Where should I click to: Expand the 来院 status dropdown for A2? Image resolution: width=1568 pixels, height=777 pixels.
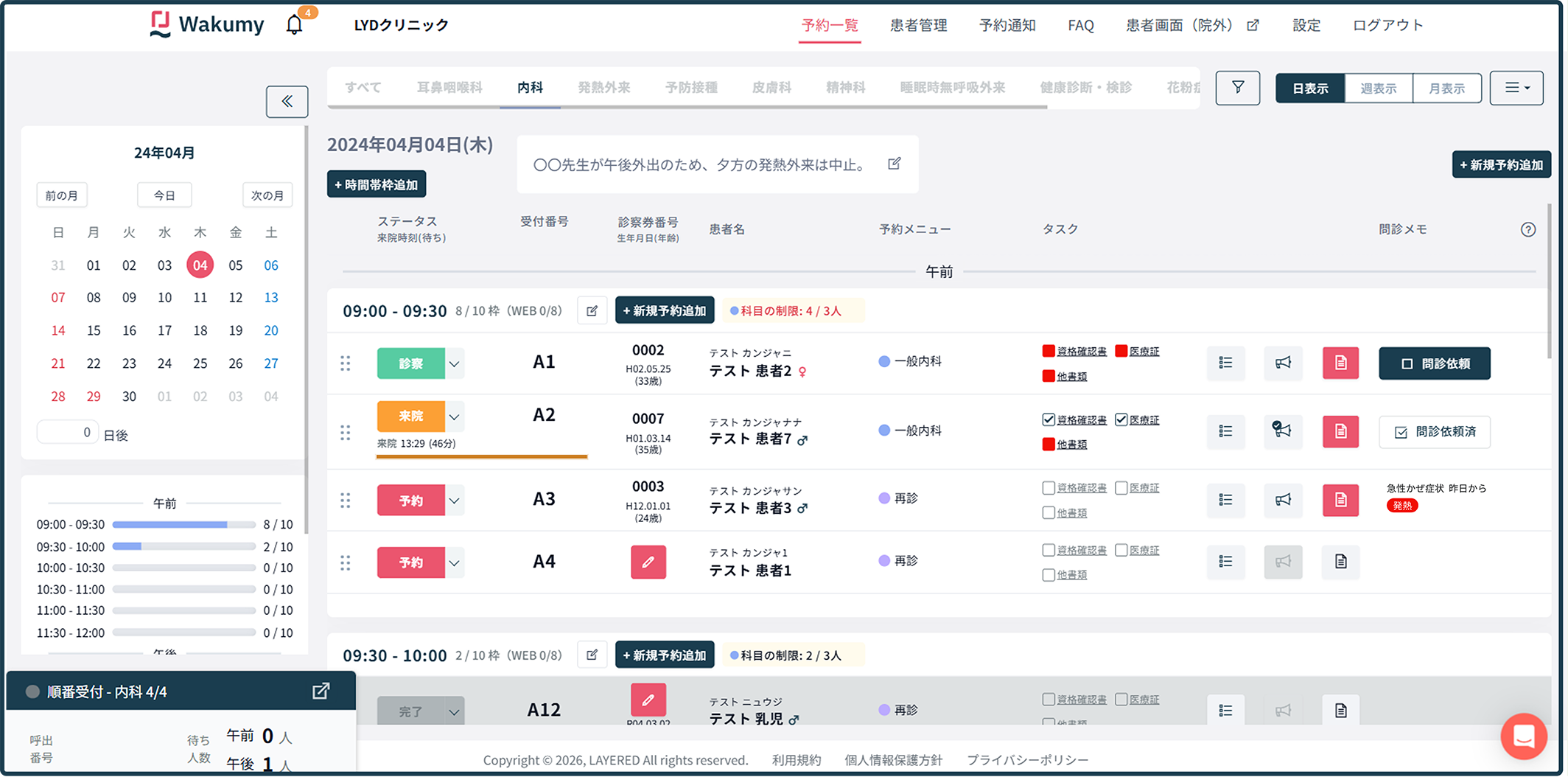point(455,416)
